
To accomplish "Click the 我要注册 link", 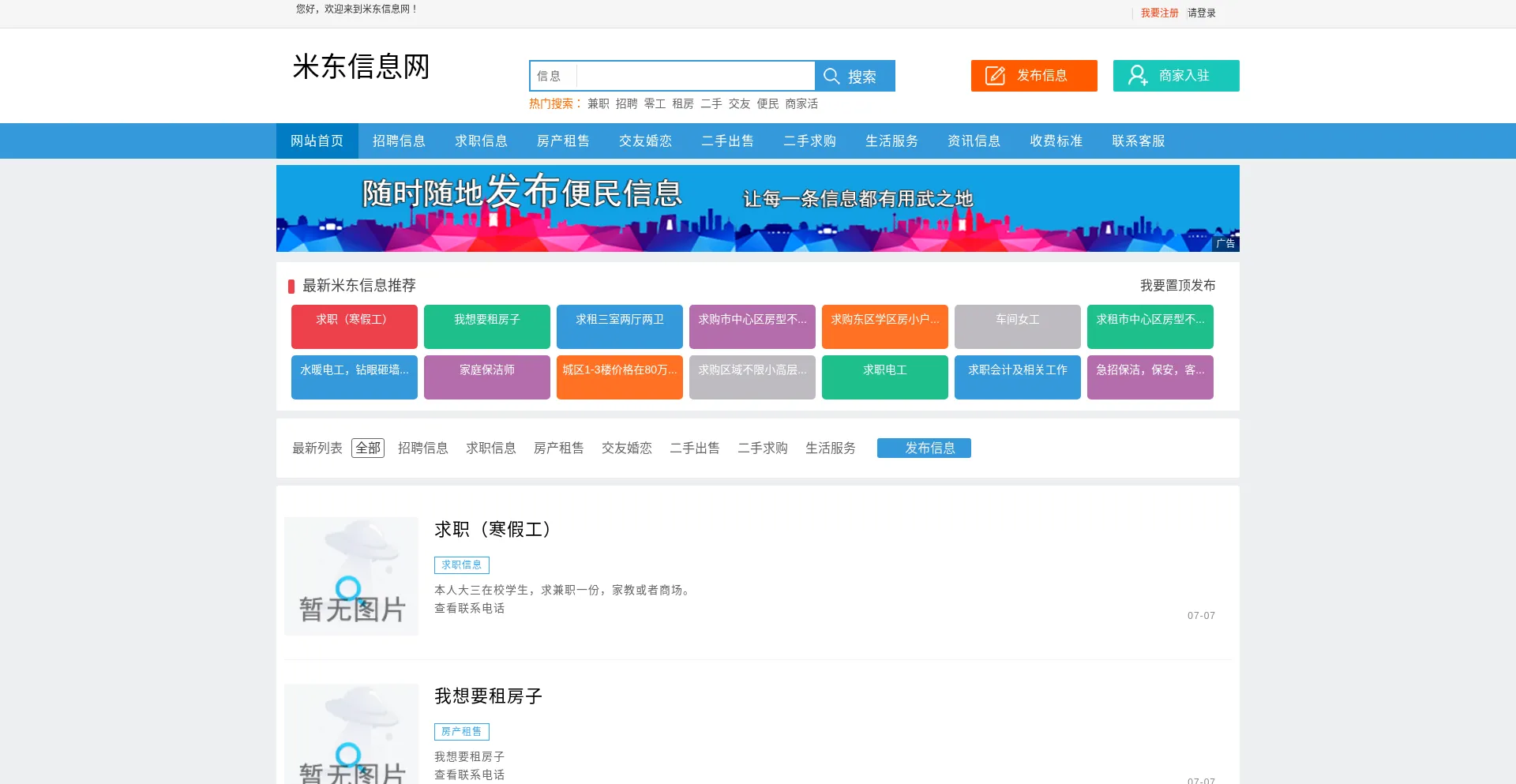I will click(x=1159, y=13).
